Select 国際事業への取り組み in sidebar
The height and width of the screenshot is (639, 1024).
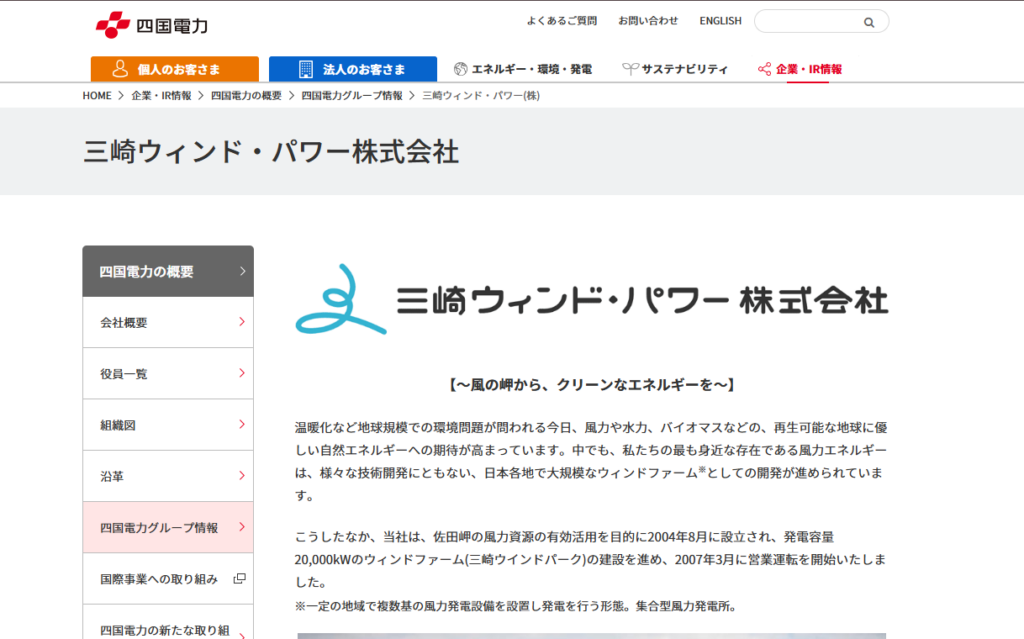168,578
